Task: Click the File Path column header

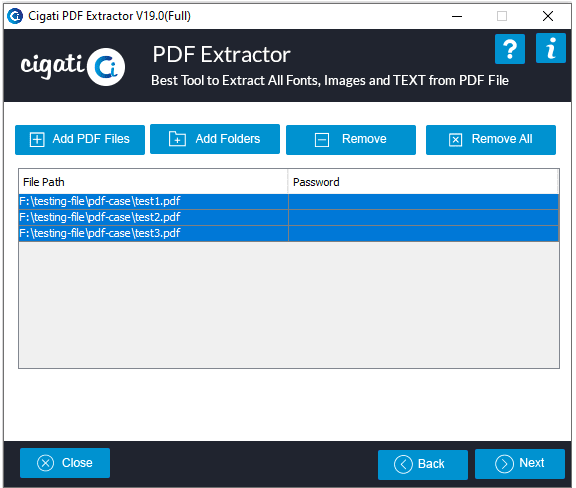Action: (153, 182)
